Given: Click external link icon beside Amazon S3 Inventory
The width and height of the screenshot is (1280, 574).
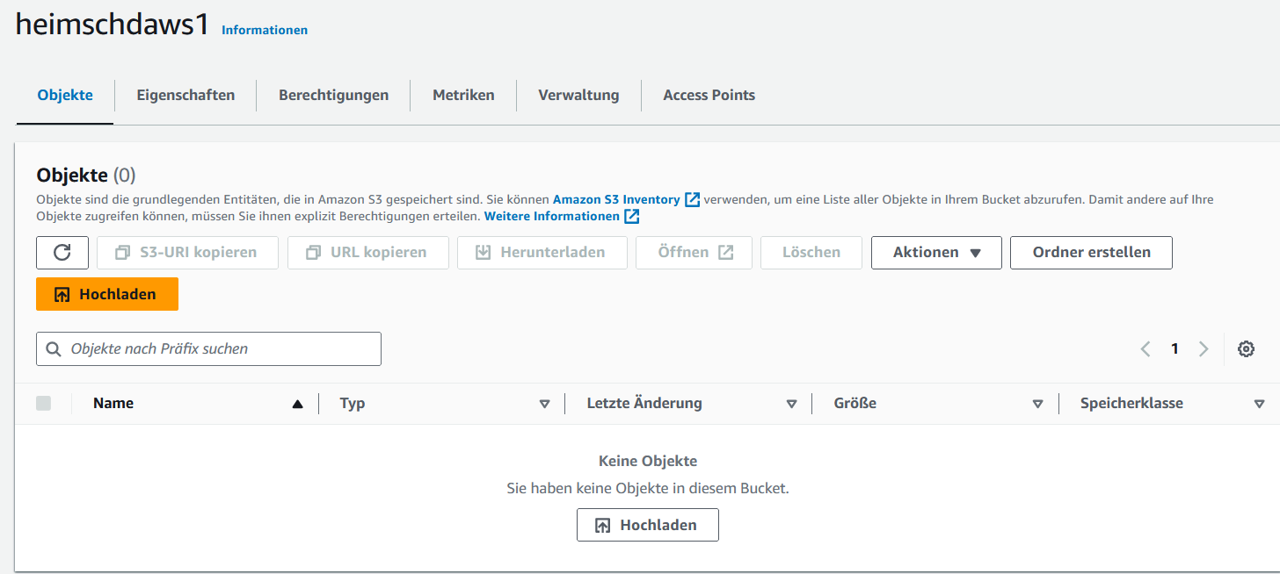Looking at the screenshot, I should click(692, 200).
